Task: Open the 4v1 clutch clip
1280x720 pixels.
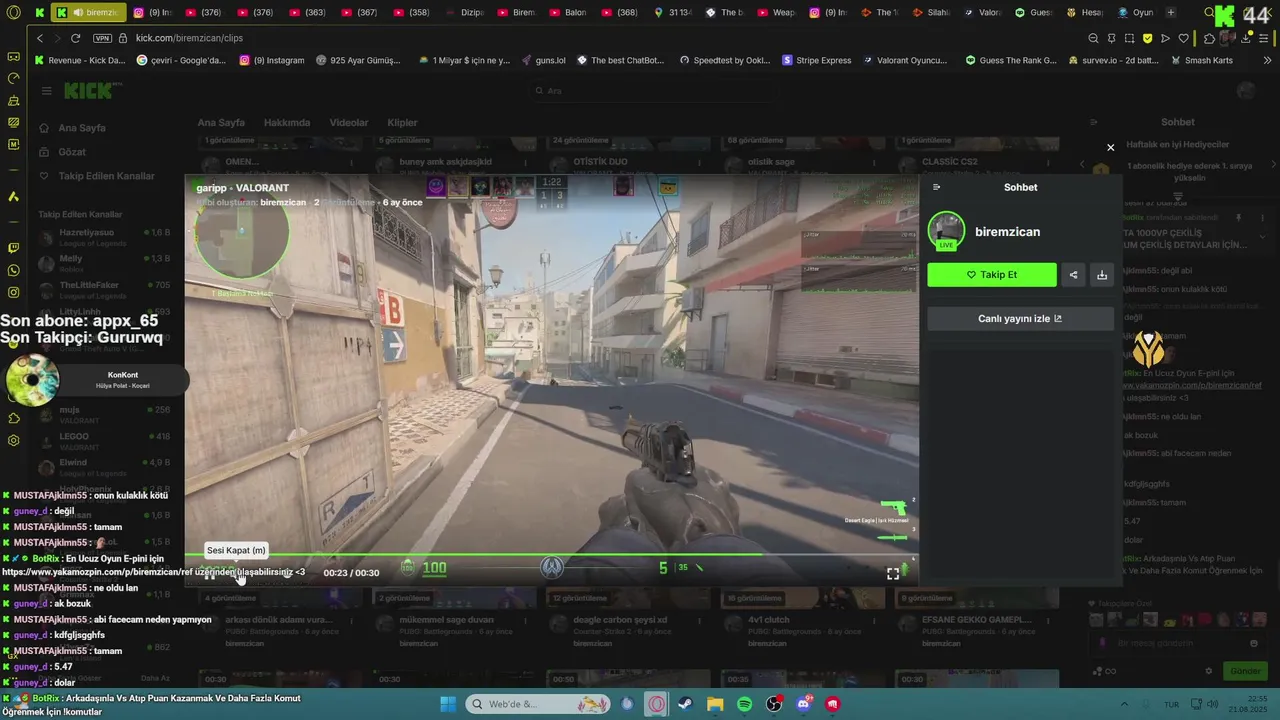Action: [769, 620]
